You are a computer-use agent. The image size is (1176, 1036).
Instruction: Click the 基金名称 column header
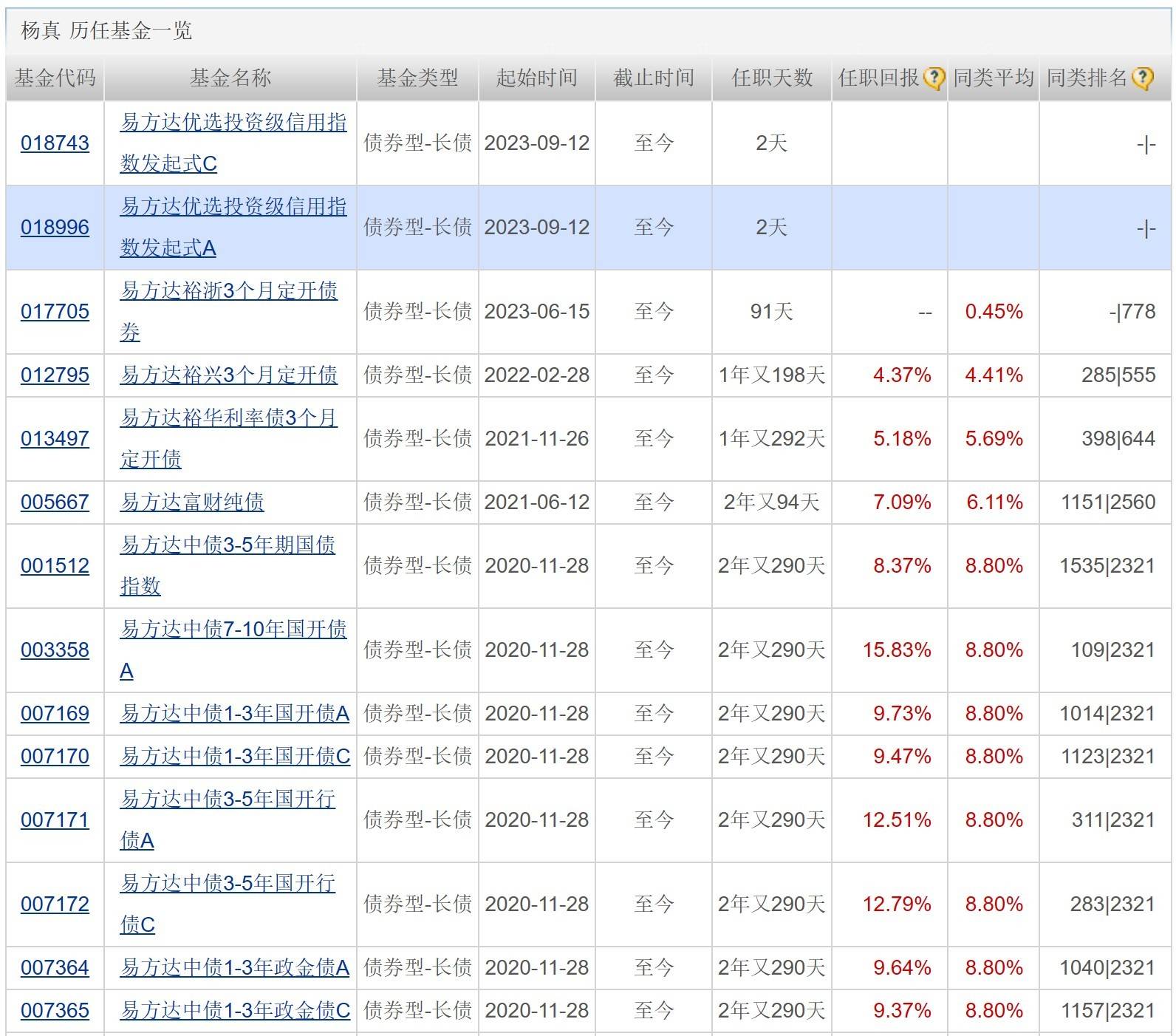coord(230,78)
